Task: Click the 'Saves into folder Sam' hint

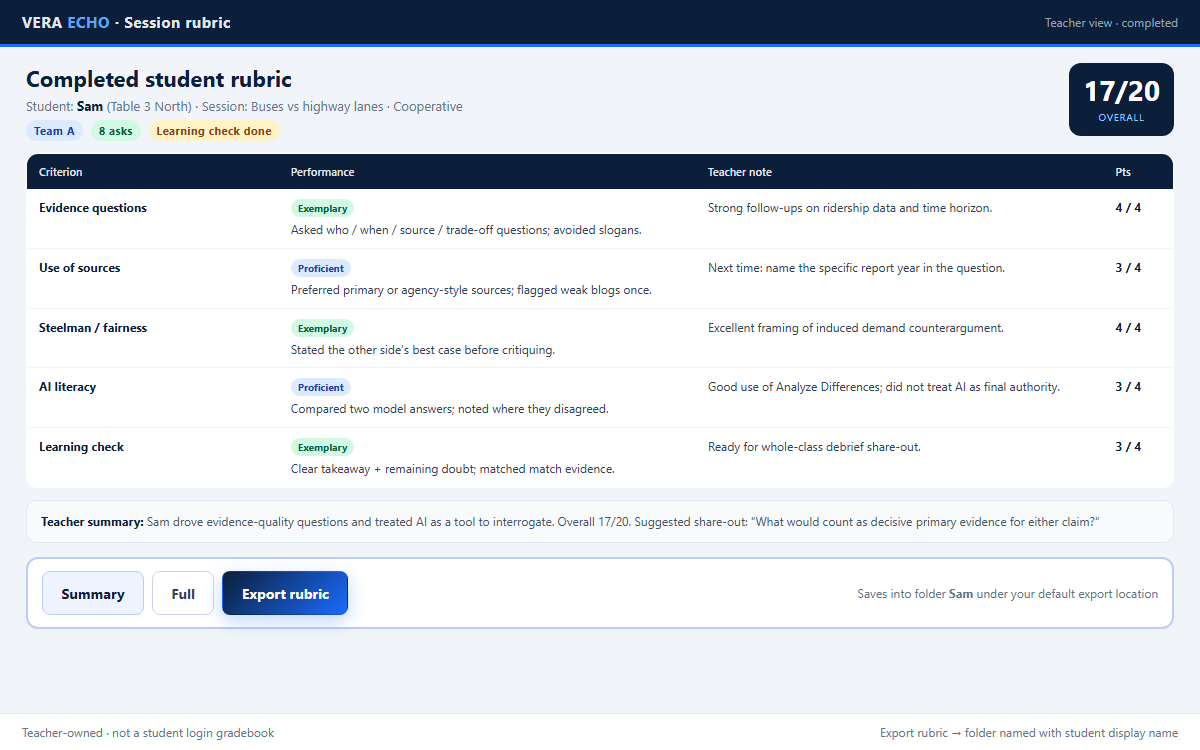Action: [x=1008, y=594]
